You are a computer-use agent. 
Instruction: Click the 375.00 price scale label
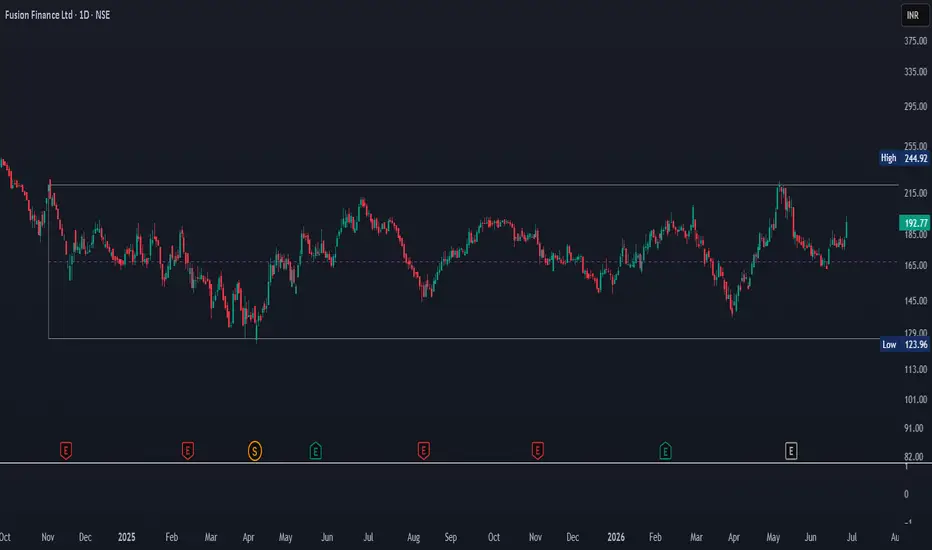click(x=915, y=41)
